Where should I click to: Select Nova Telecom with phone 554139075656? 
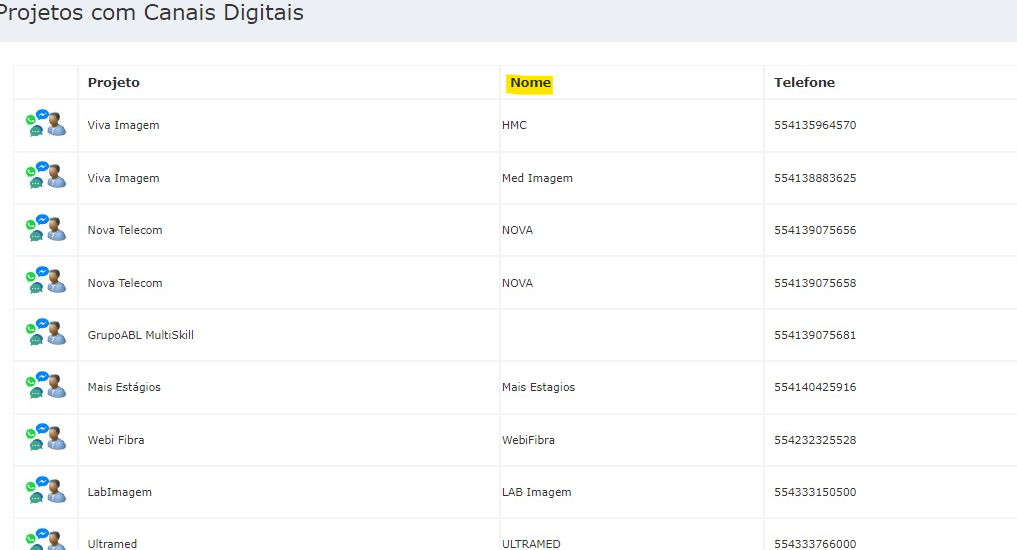(x=125, y=230)
